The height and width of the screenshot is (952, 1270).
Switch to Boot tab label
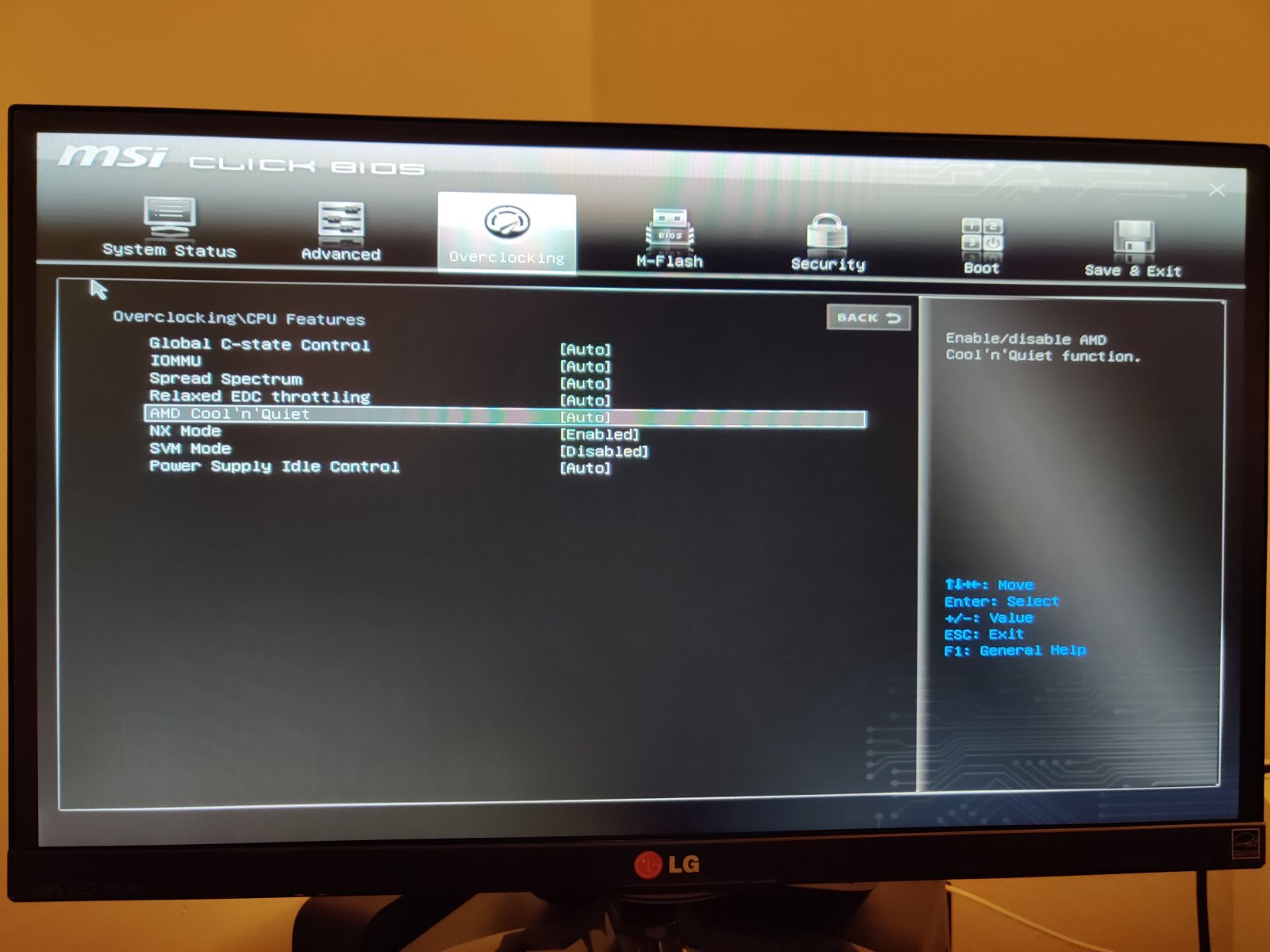tap(982, 268)
